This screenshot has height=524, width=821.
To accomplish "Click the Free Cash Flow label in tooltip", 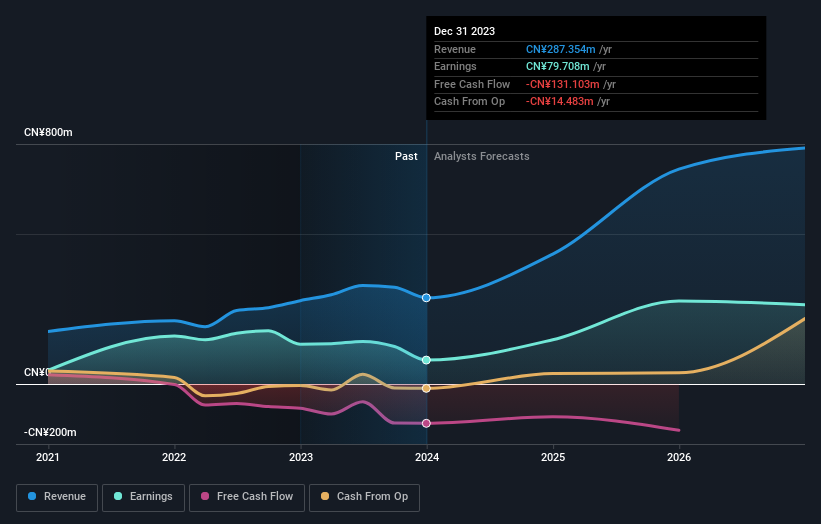I will coord(472,84).
